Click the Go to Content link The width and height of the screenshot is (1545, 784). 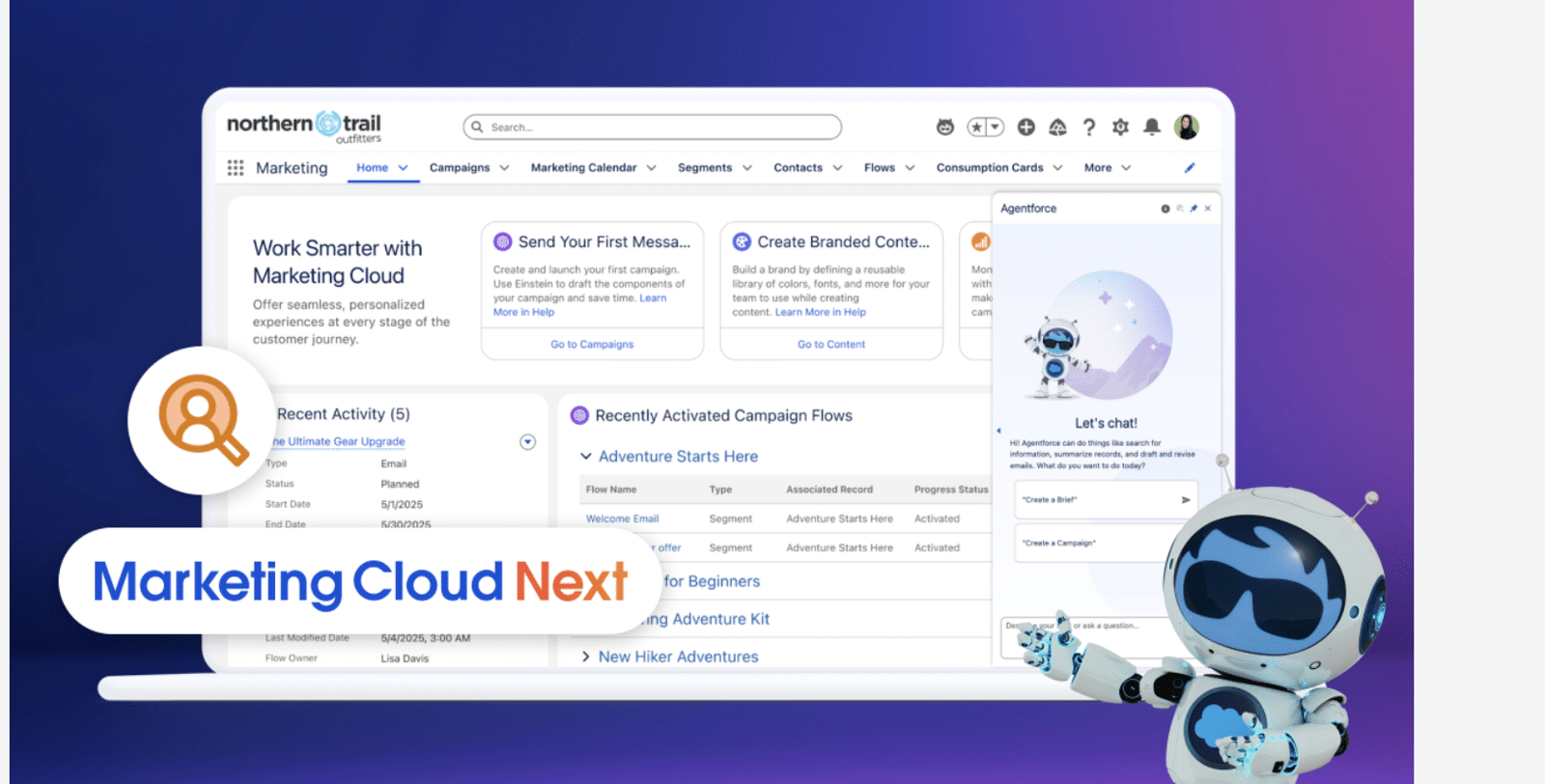click(x=831, y=345)
